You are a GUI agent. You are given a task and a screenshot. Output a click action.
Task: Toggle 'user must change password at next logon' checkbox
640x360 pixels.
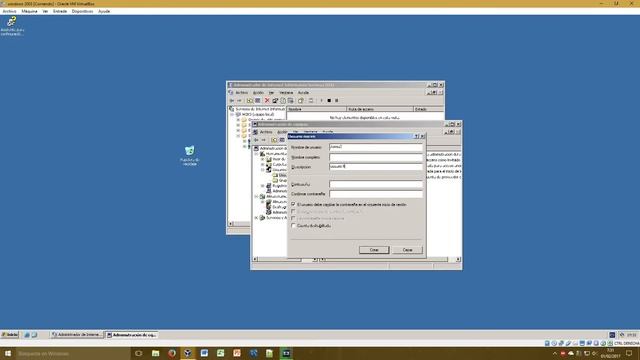coord(293,204)
